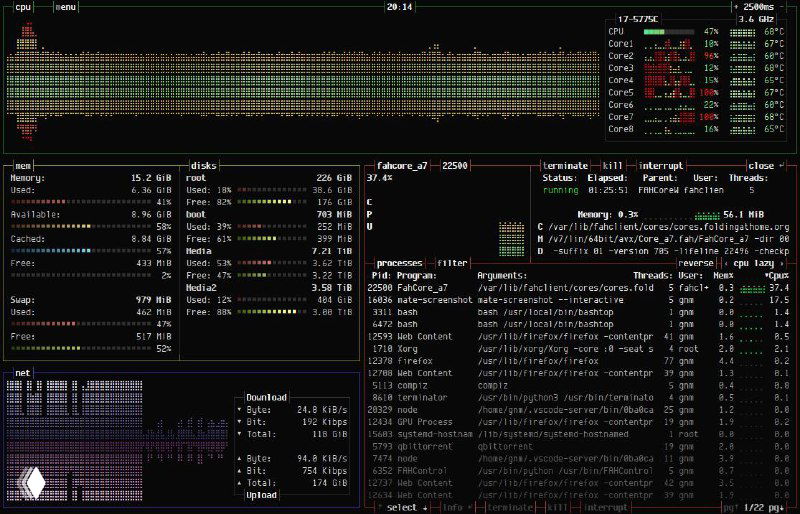
Task: Move selection down with select down arrow
Action: click(x=424, y=507)
